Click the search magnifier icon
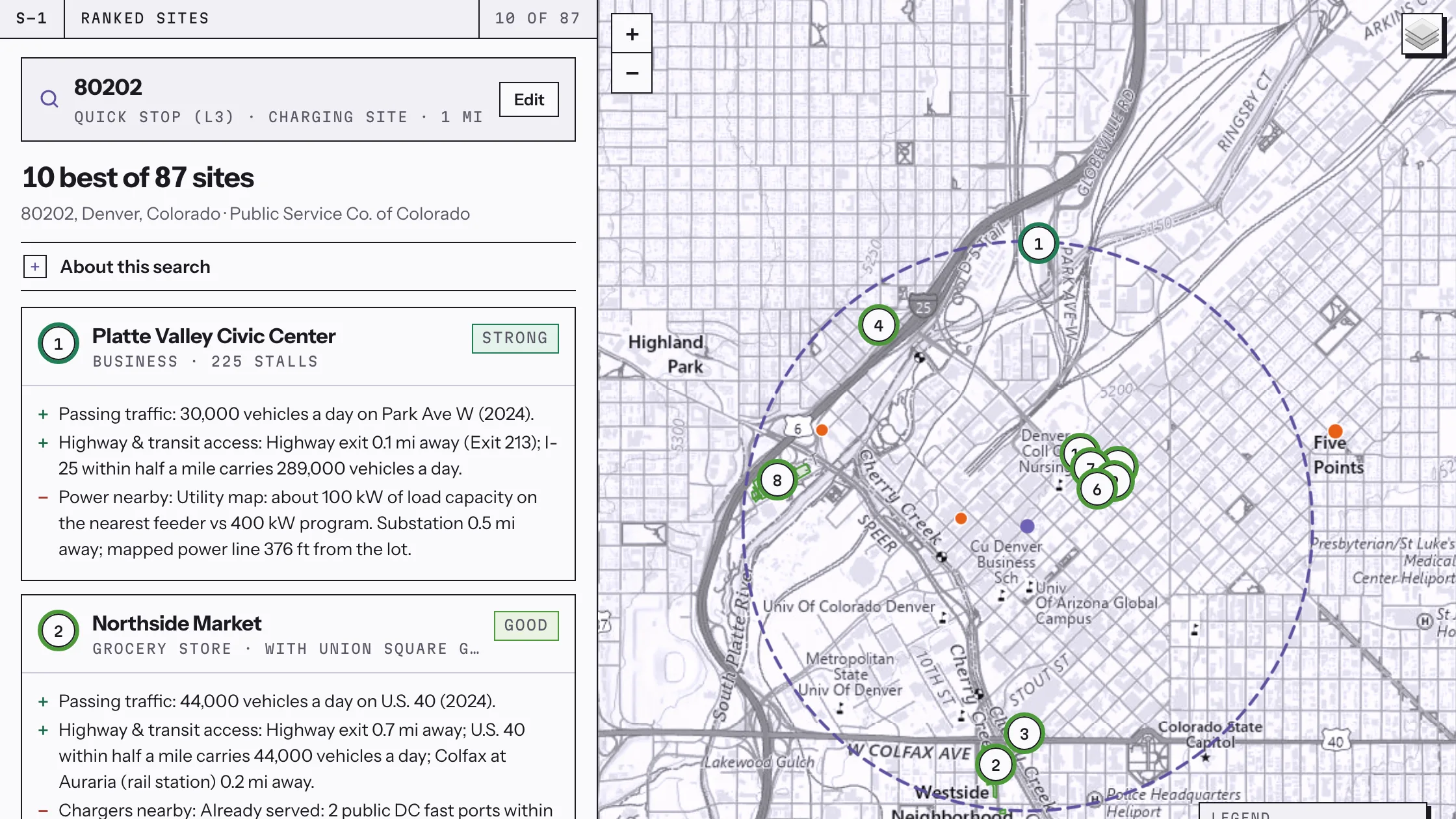Image resolution: width=1456 pixels, height=819 pixels. tap(49, 99)
